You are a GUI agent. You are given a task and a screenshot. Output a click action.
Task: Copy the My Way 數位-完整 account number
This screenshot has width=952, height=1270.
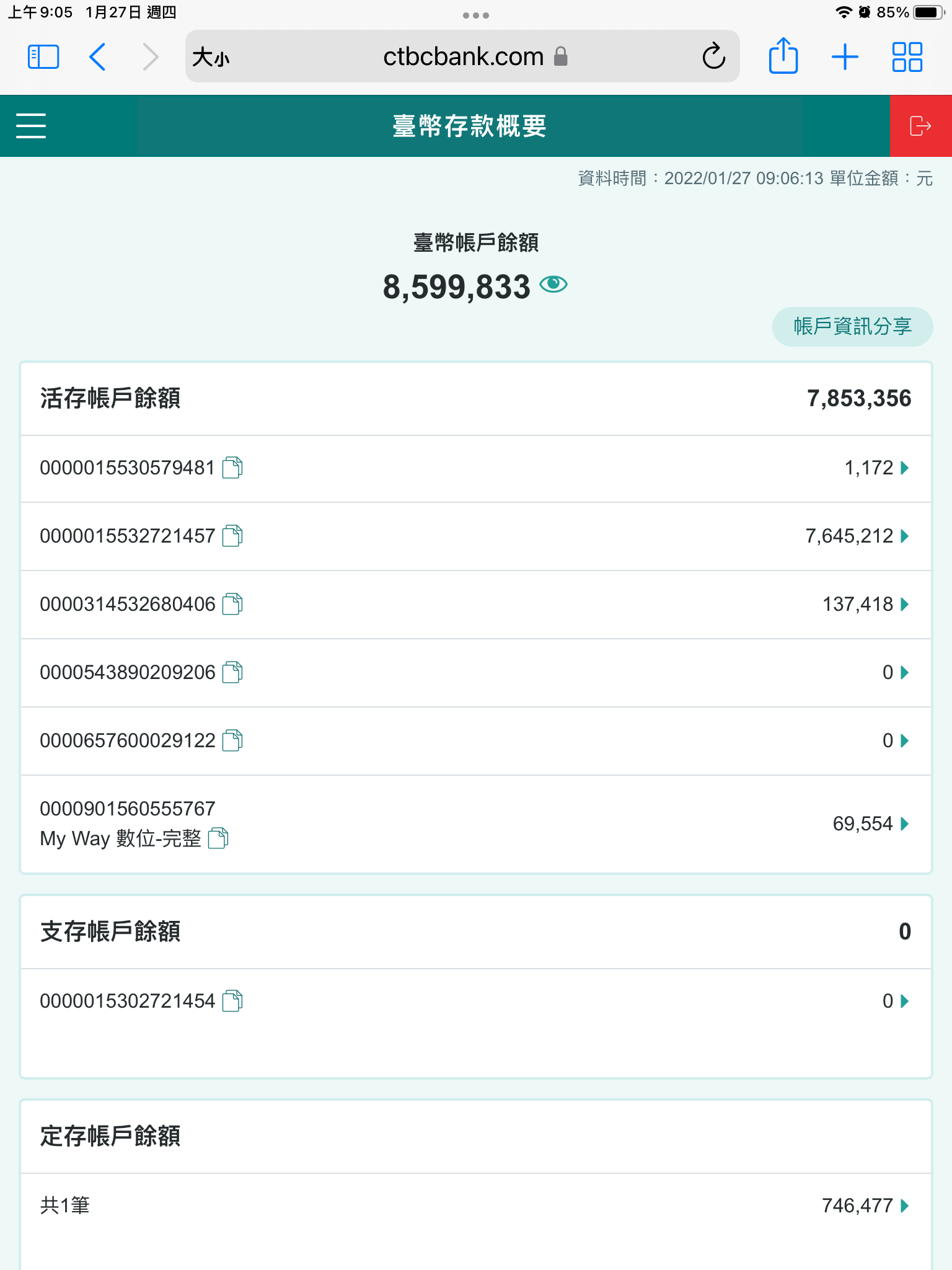218,838
